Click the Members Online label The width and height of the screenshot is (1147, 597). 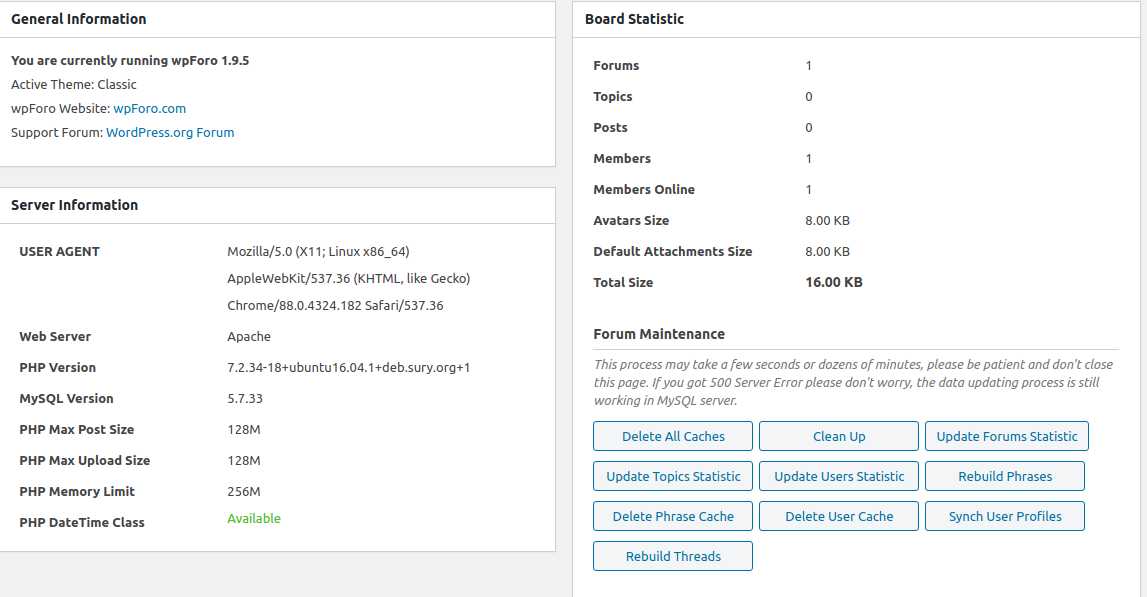point(644,189)
